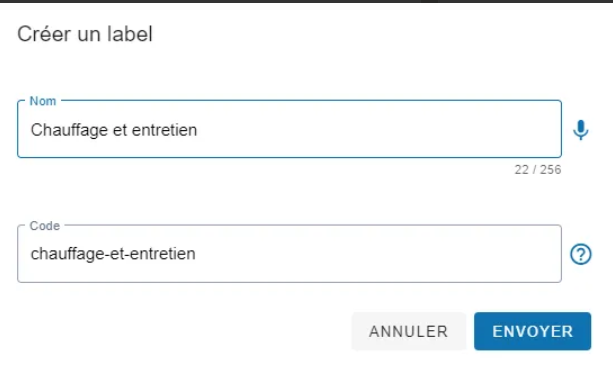Click the word "et" in Nom field
Image resolution: width=613 pixels, height=371 pixels.
coord(120,130)
